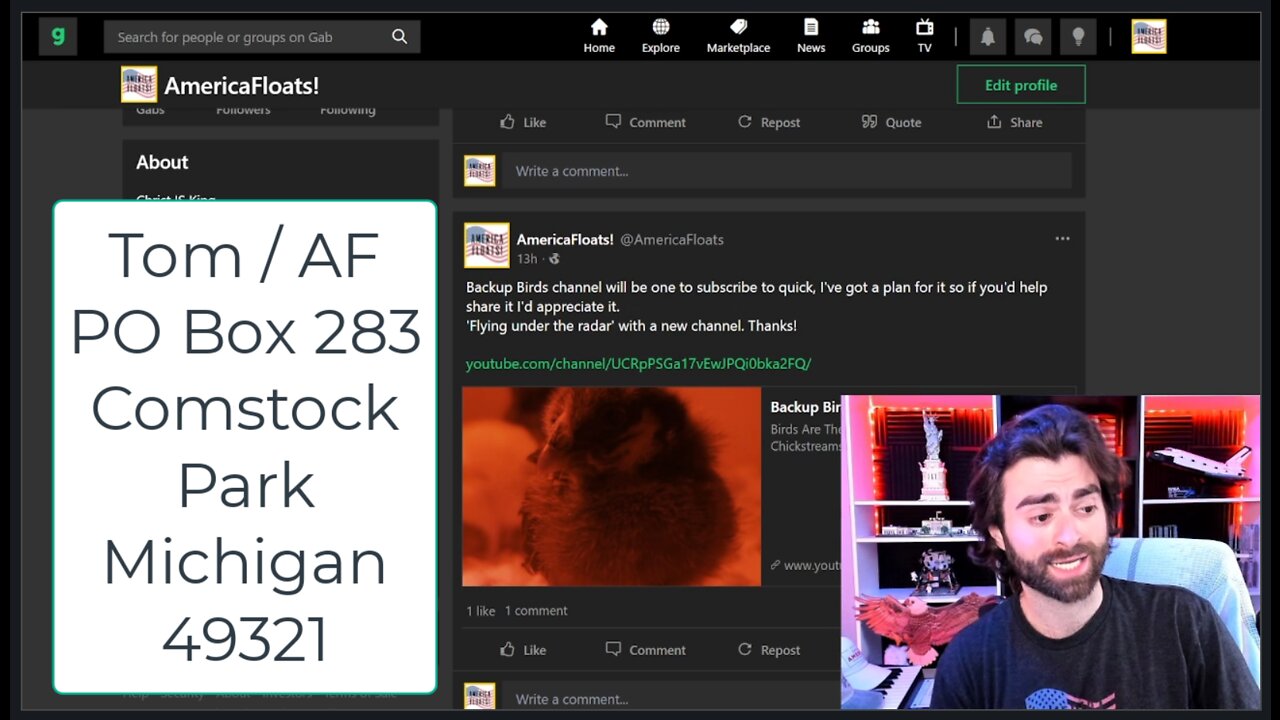This screenshot has height=720, width=1280.
Task: Click the post visibility globe icon
Action: tap(554, 259)
